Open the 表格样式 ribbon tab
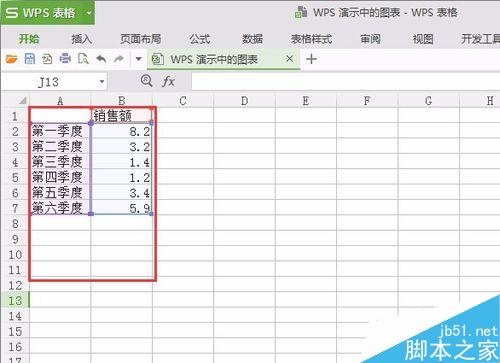 point(311,39)
